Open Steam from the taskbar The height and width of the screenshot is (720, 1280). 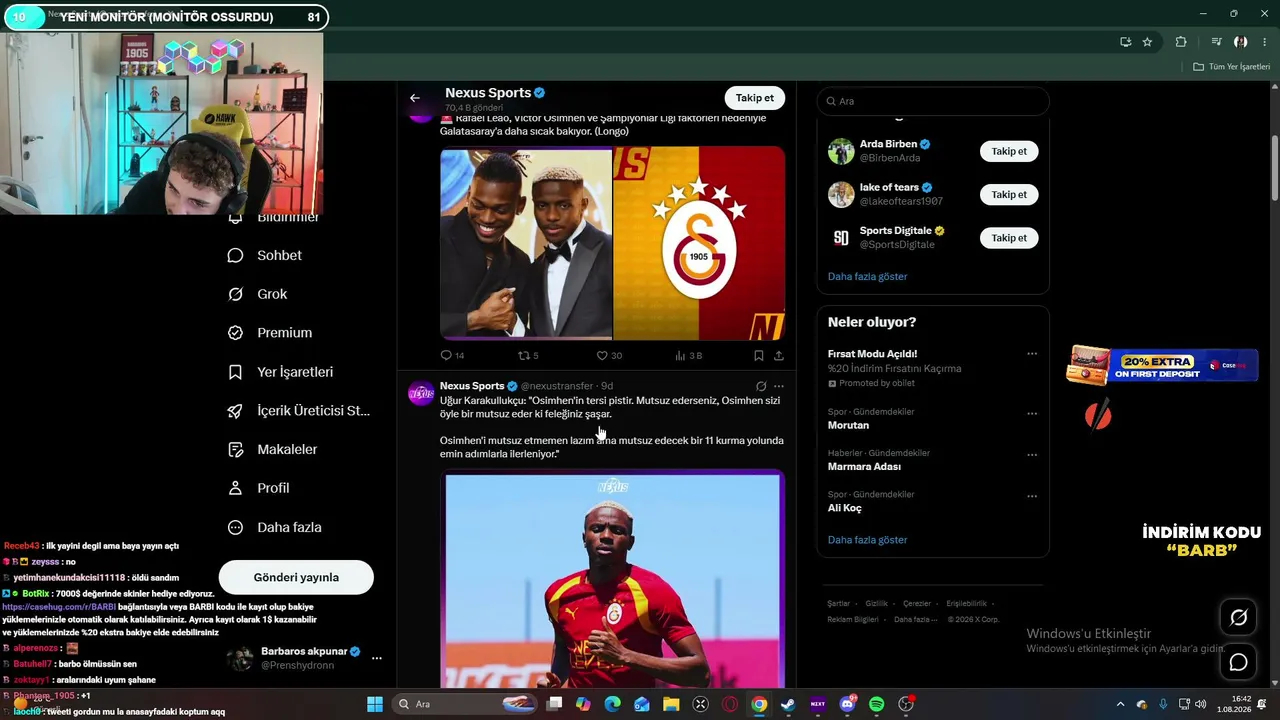click(788, 704)
